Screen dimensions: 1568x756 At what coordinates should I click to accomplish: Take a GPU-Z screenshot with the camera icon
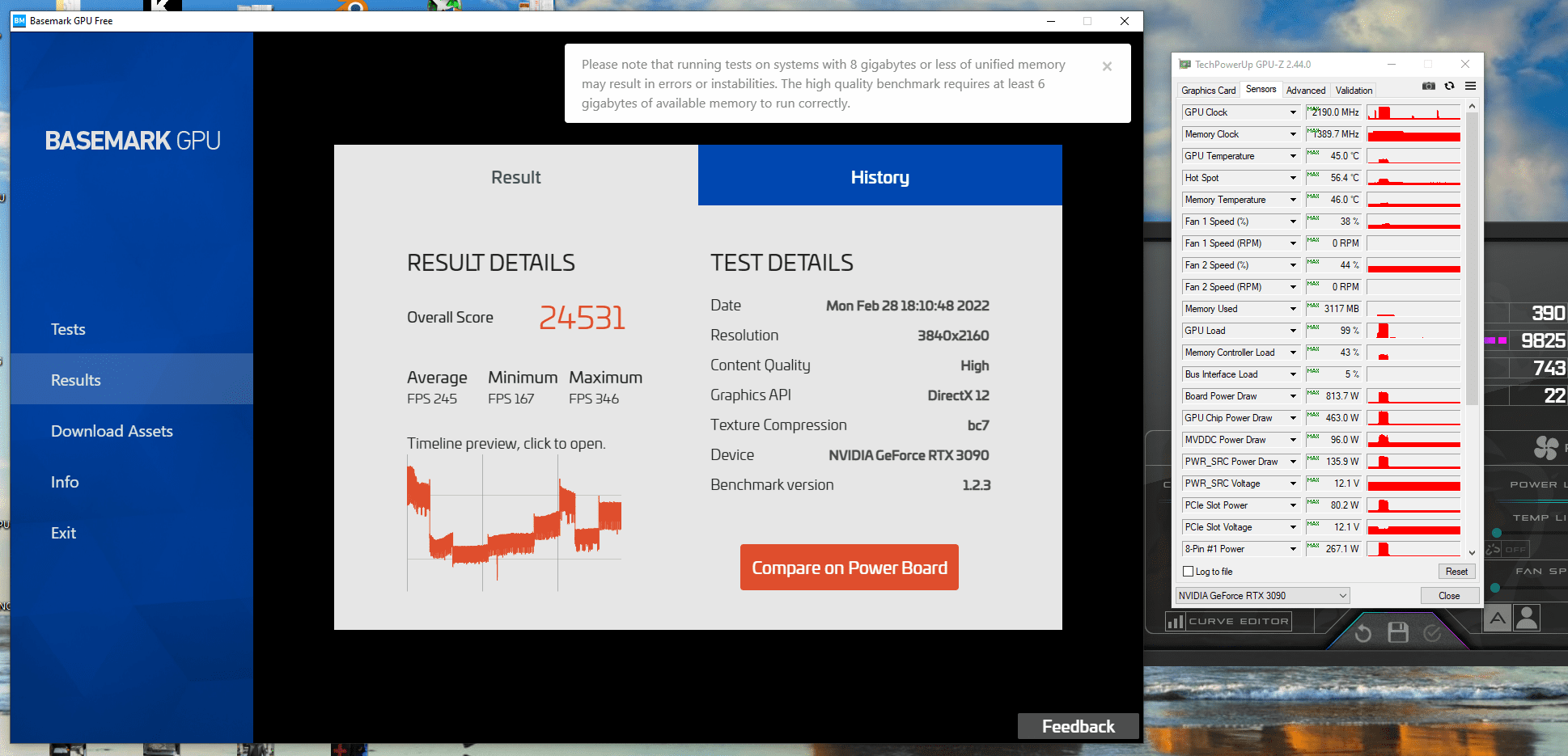pos(1429,86)
